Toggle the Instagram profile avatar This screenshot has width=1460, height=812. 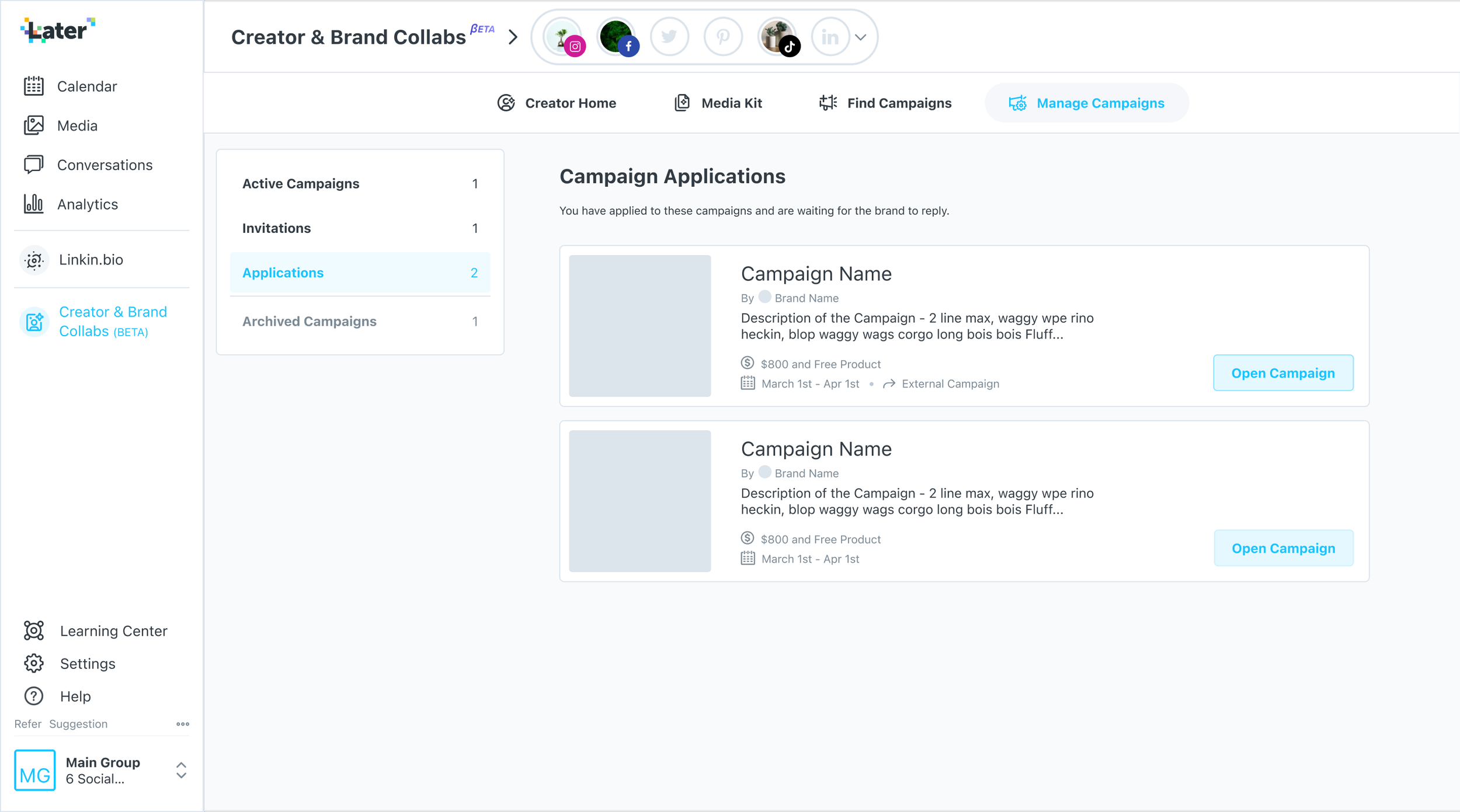tap(563, 37)
